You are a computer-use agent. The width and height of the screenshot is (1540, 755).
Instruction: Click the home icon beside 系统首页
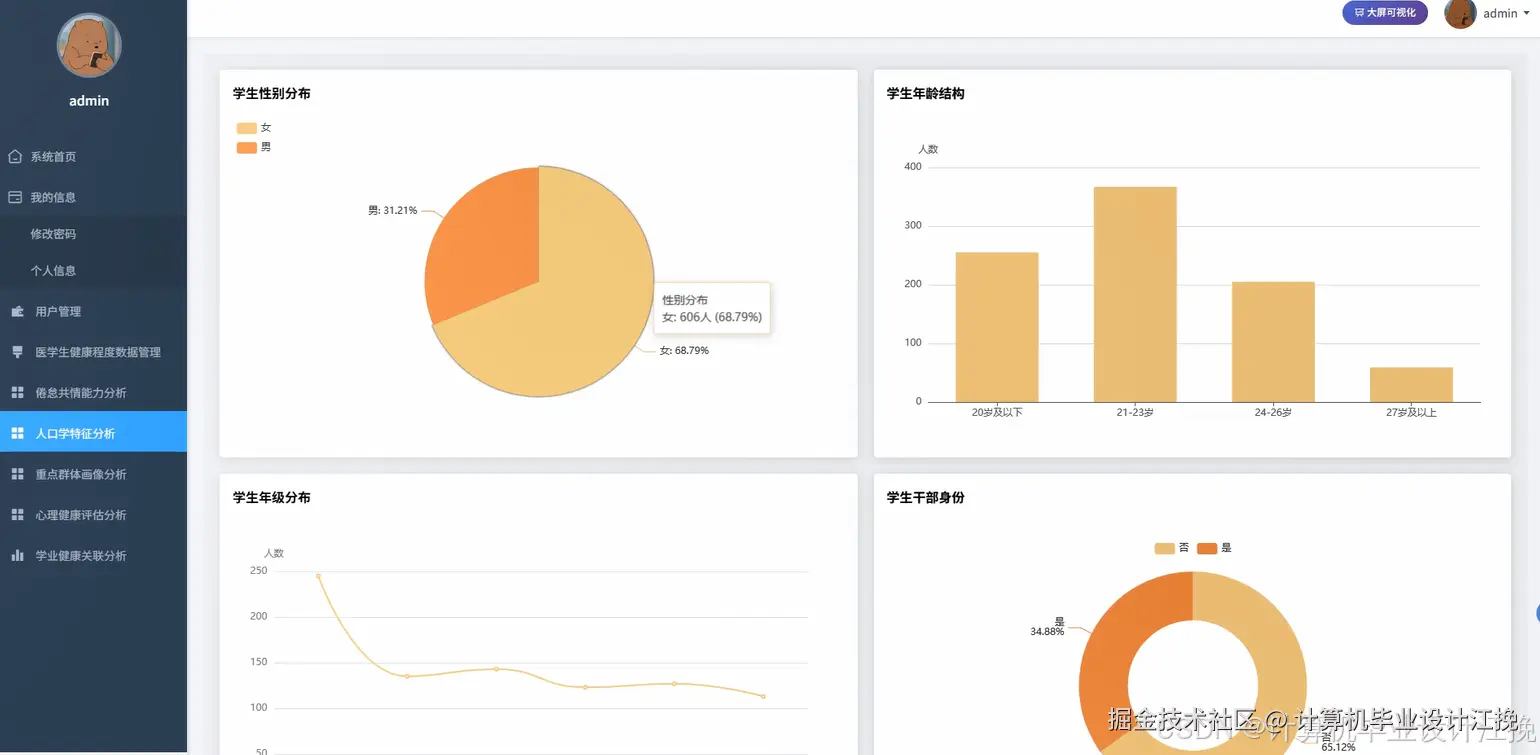[15, 157]
